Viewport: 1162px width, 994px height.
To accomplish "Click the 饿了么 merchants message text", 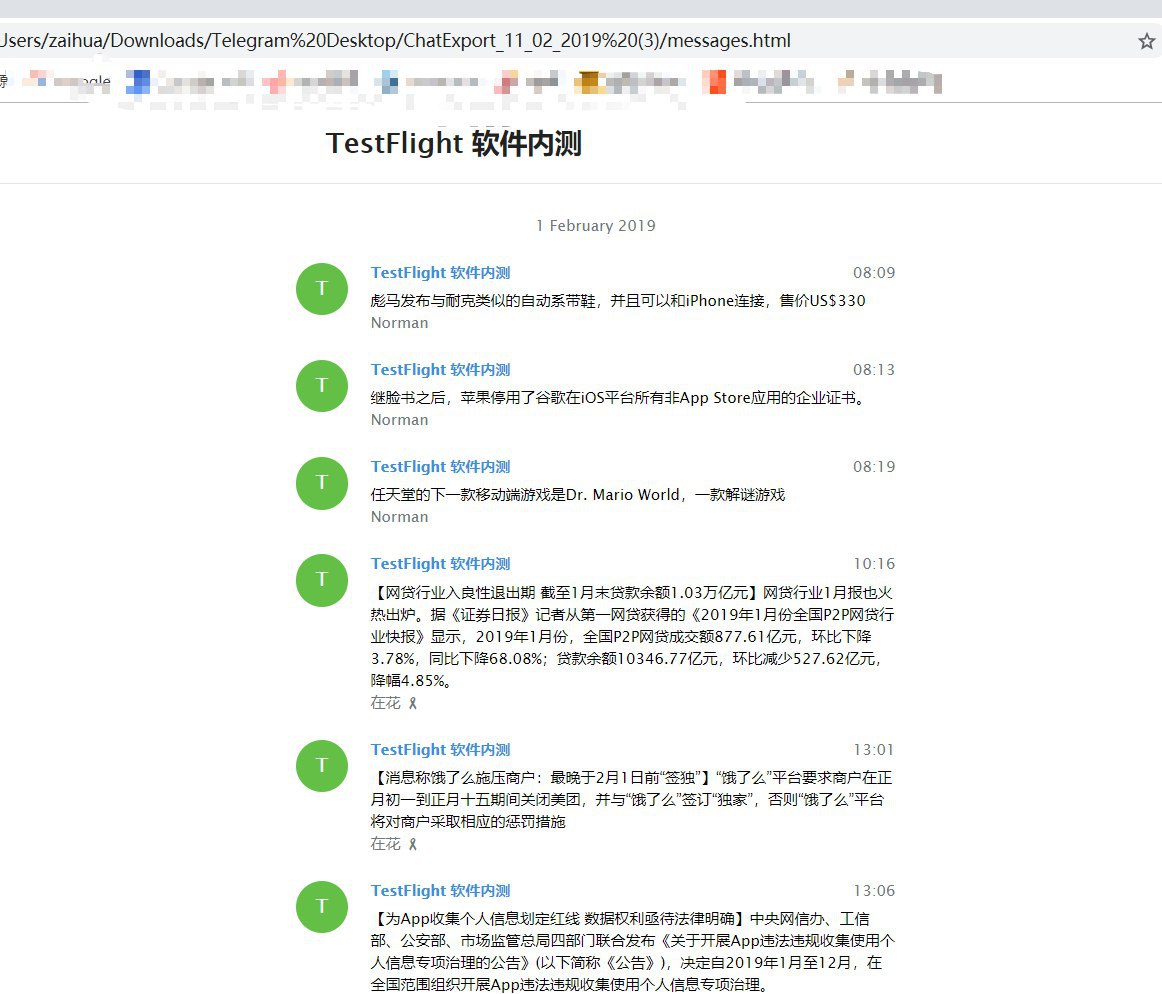I will [x=631, y=800].
